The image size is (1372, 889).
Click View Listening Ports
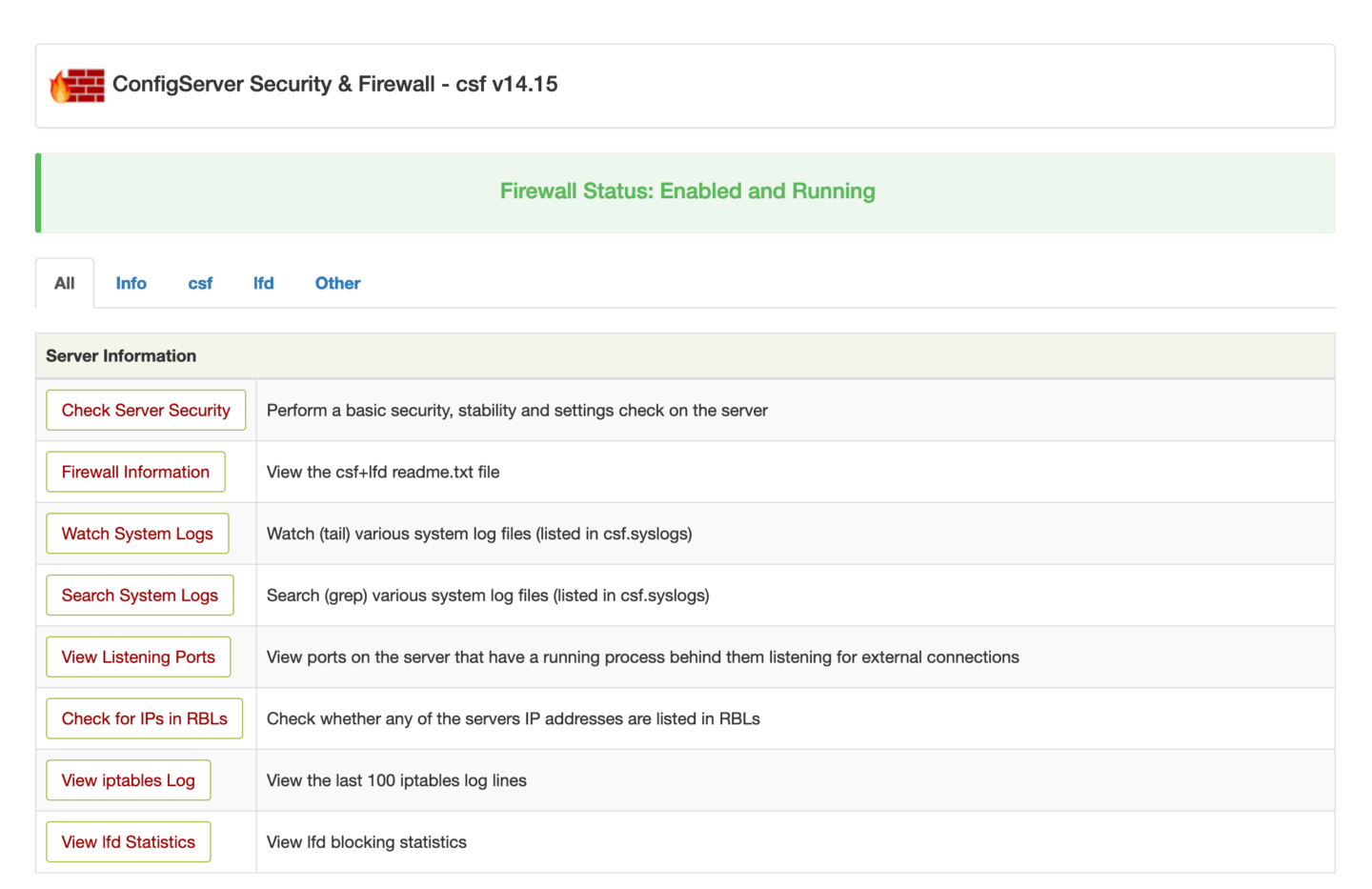pos(137,657)
